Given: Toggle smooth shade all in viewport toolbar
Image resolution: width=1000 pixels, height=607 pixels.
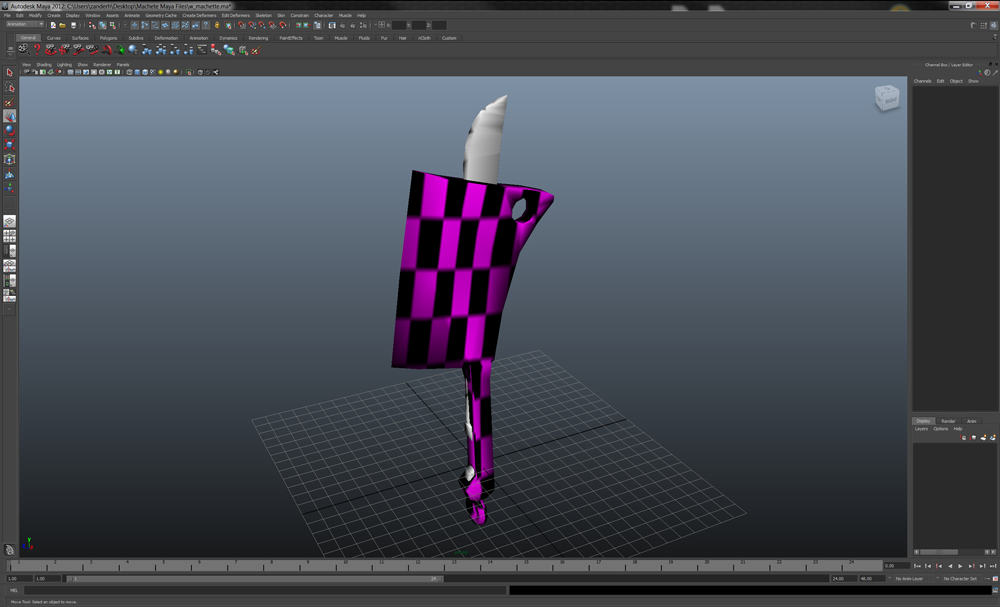Looking at the screenshot, I should tap(137, 72).
